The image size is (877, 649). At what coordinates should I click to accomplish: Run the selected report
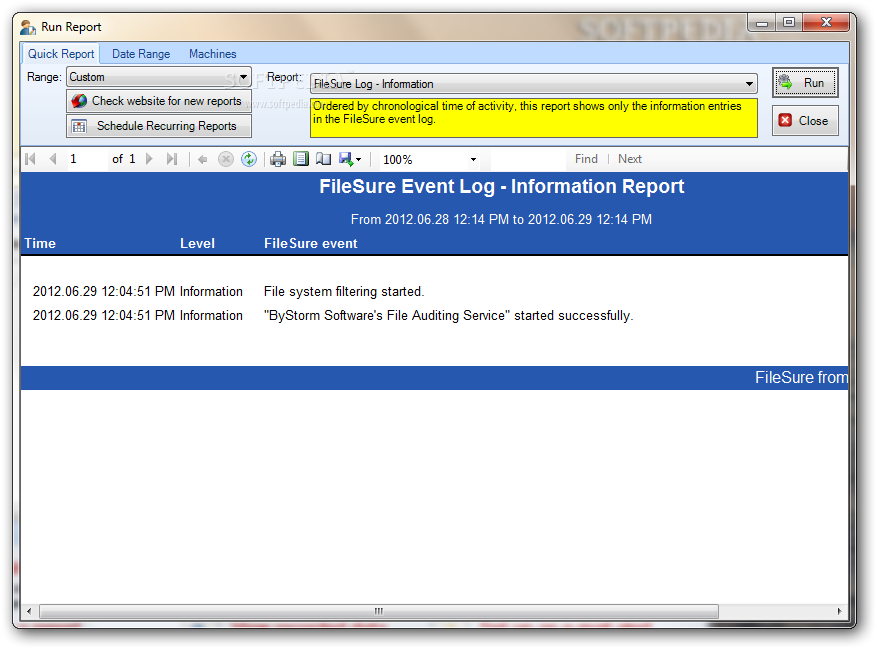[805, 83]
